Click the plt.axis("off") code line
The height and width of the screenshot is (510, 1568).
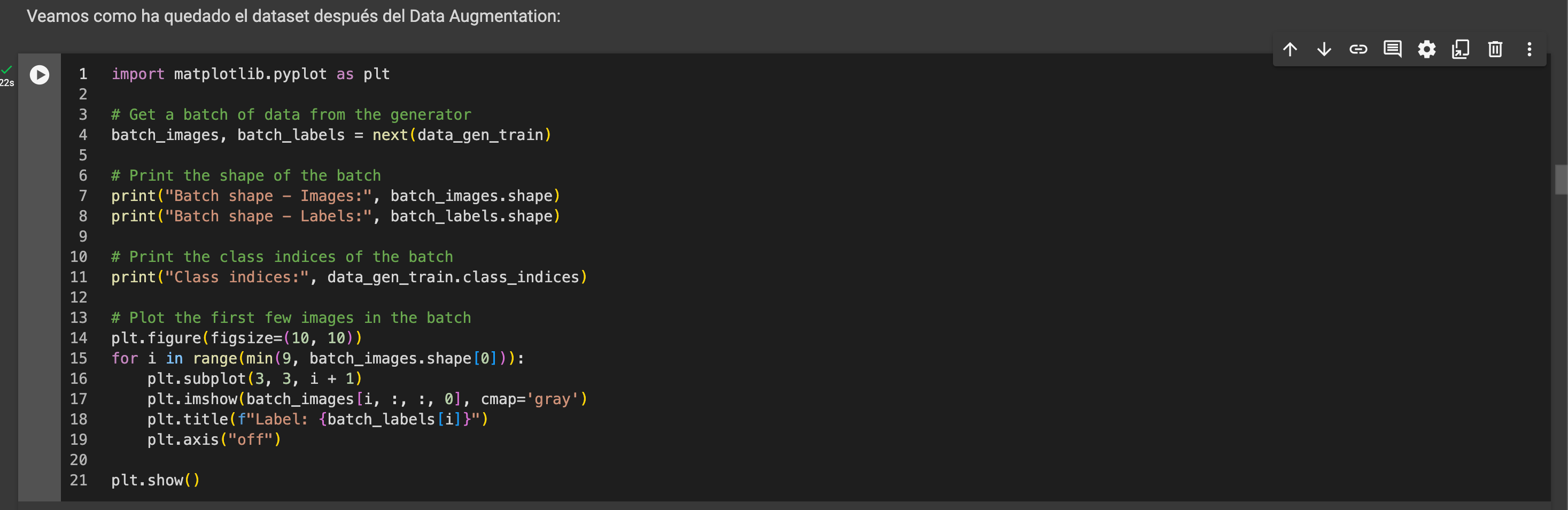coord(214,439)
